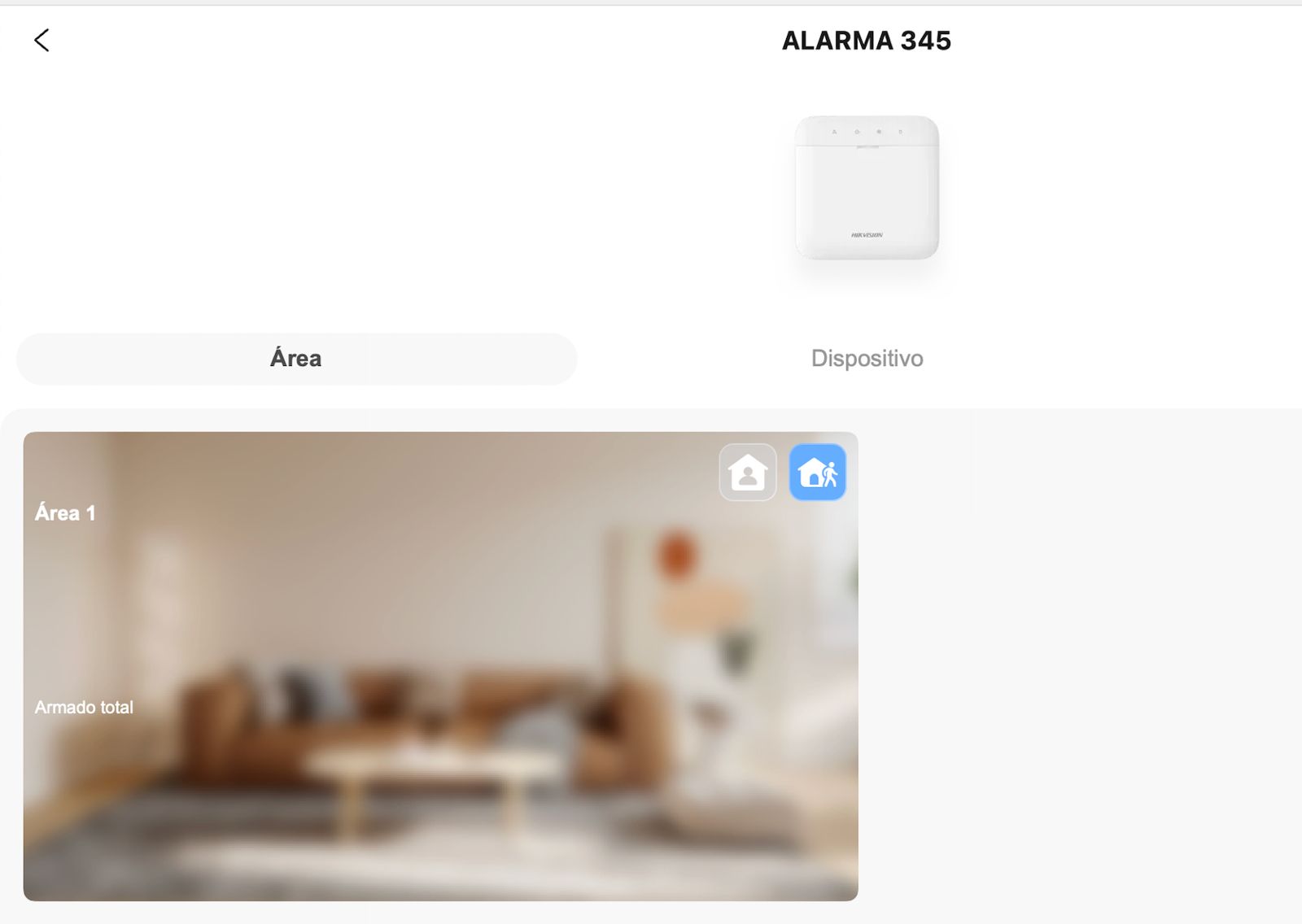Image resolution: width=1302 pixels, height=924 pixels.
Task: Select the blue away arming icon
Action: coord(818,472)
